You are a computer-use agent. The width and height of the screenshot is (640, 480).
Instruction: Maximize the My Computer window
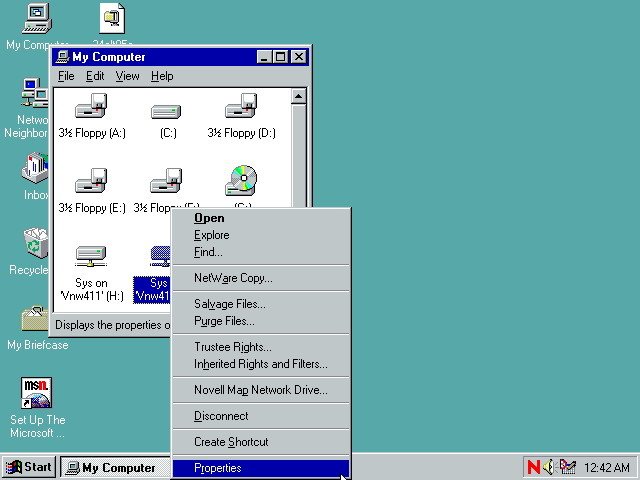click(280, 57)
